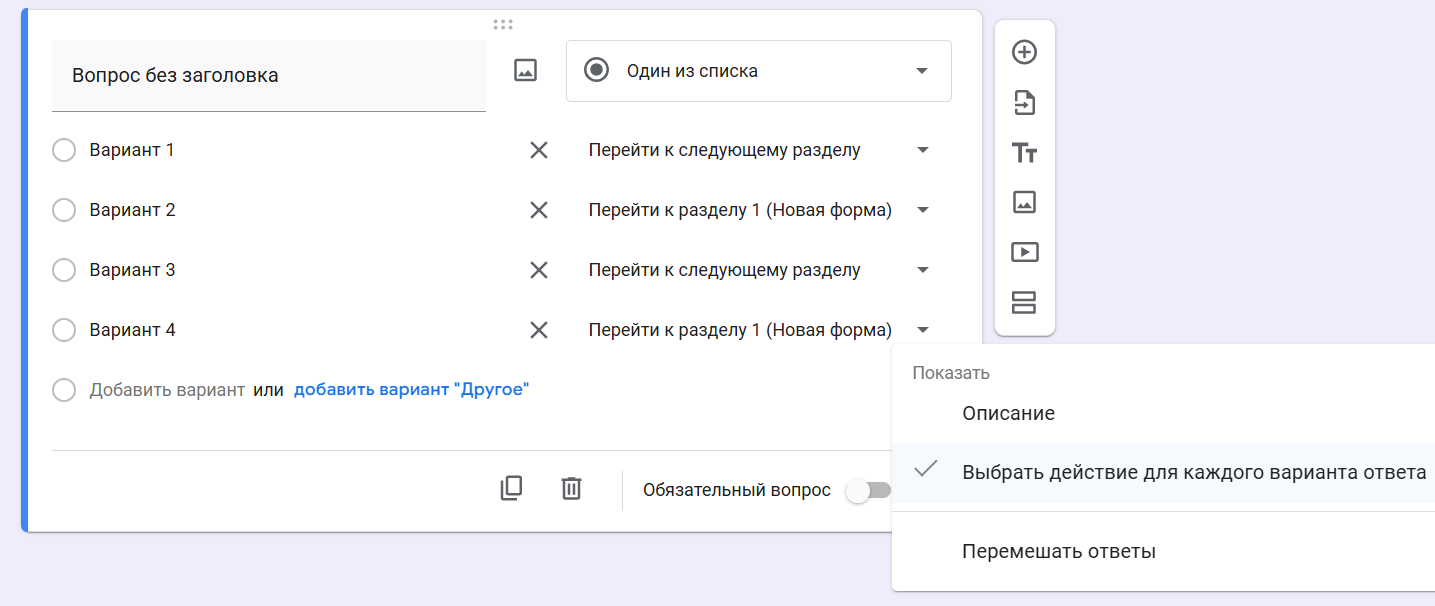Screen dimensions: 1435x606
Task: Click добавить вариант "Другое" link
Action: (411, 390)
